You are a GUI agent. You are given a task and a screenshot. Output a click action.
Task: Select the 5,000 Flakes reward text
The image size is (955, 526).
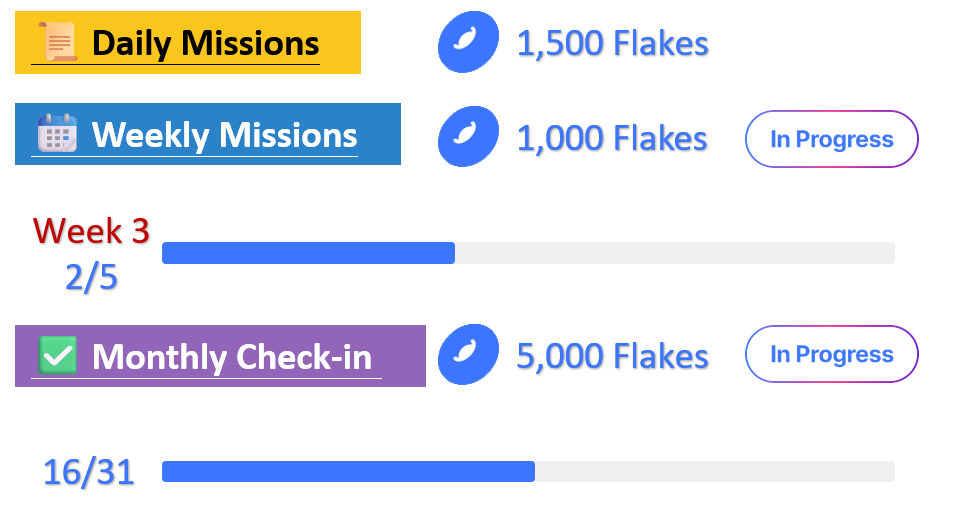point(613,356)
